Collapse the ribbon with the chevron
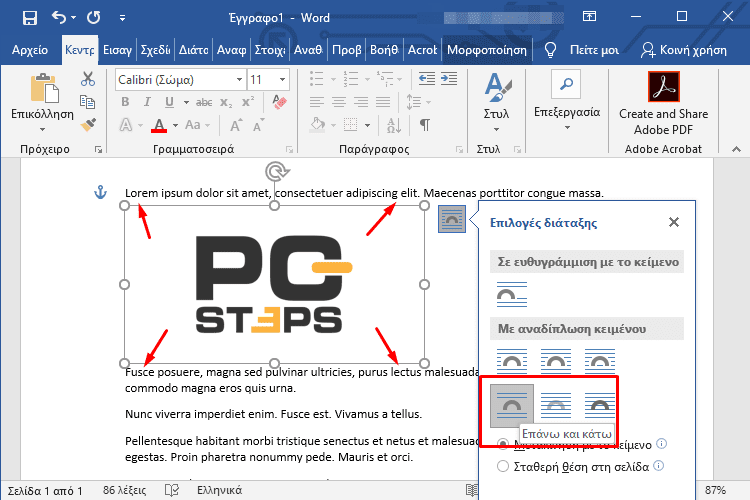The image size is (750, 500). (737, 150)
